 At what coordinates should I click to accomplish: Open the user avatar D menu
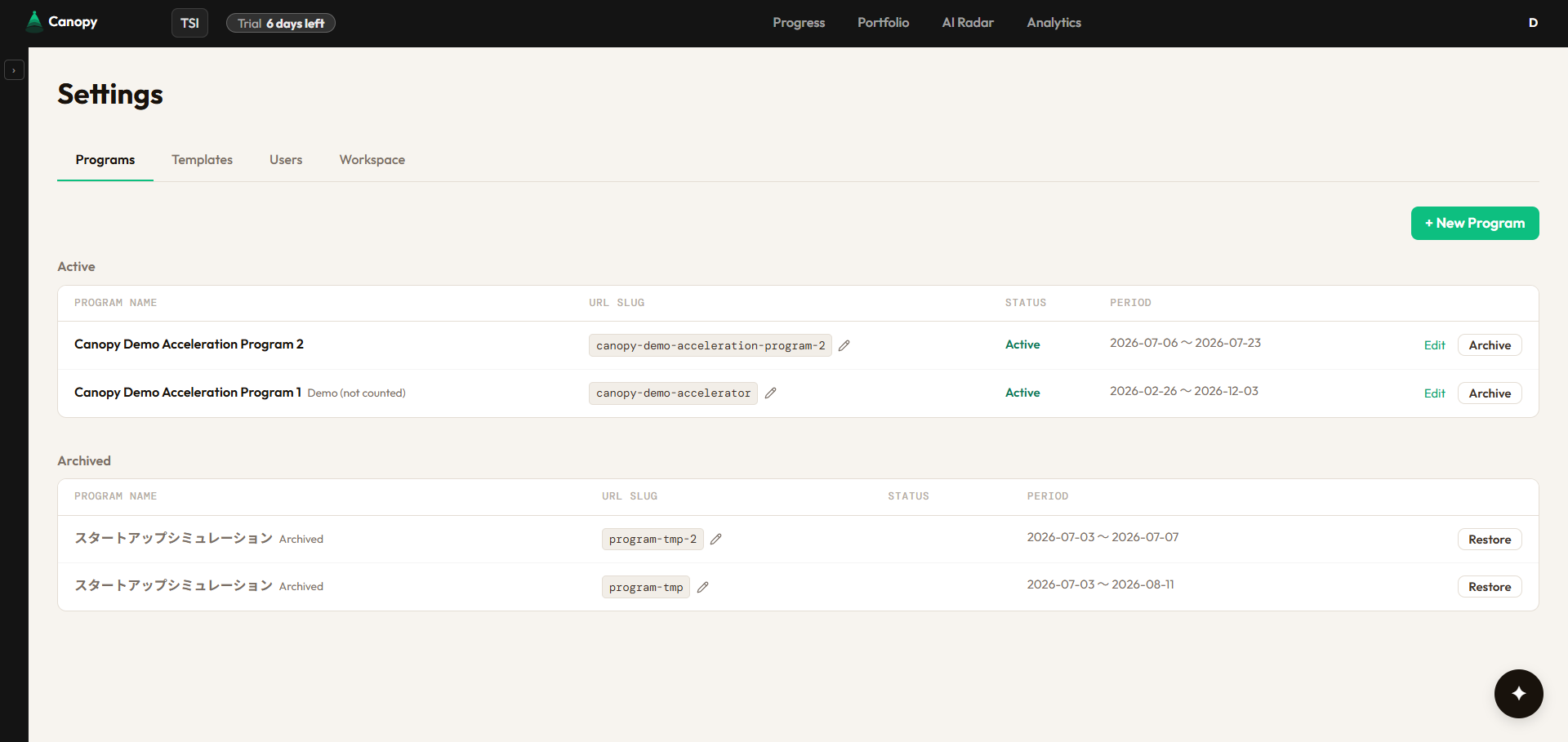[x=1533, y=23]
